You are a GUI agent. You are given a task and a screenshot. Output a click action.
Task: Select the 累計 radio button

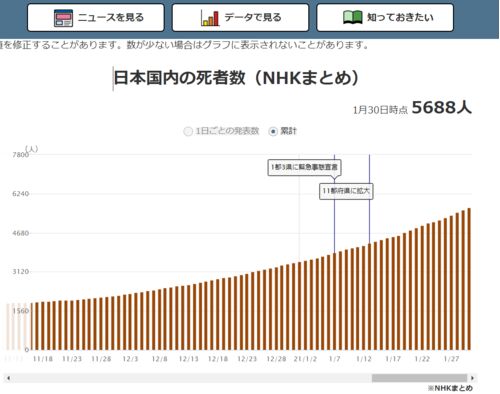[273, 131]
